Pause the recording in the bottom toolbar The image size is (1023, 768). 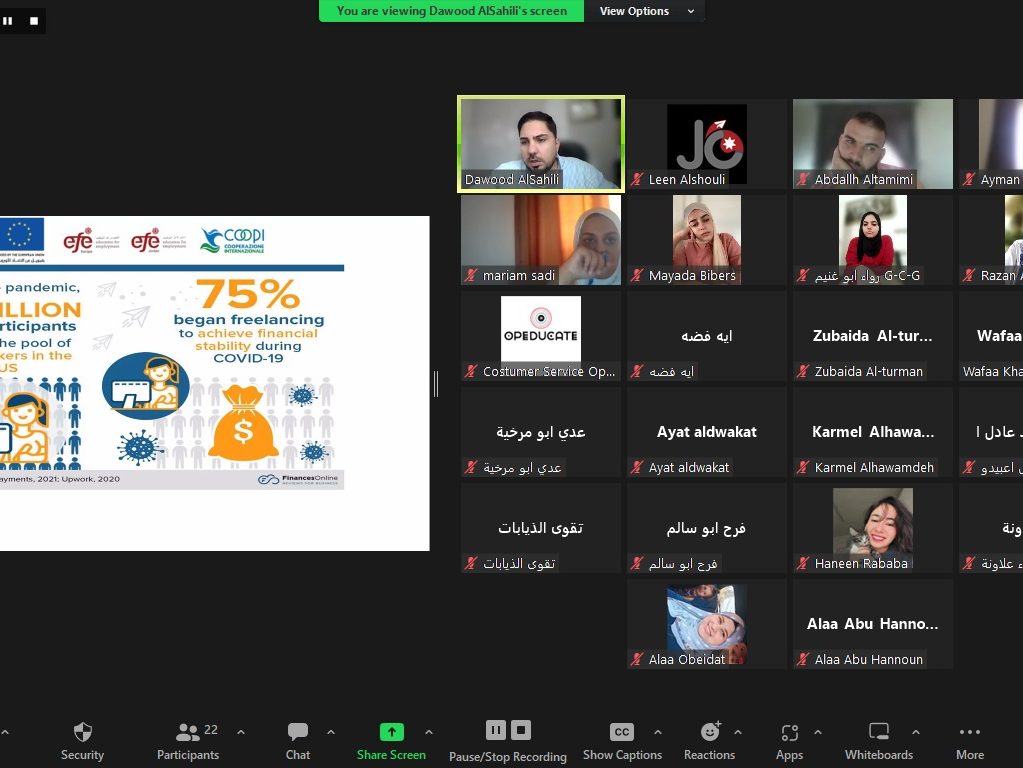pos(495,730)
